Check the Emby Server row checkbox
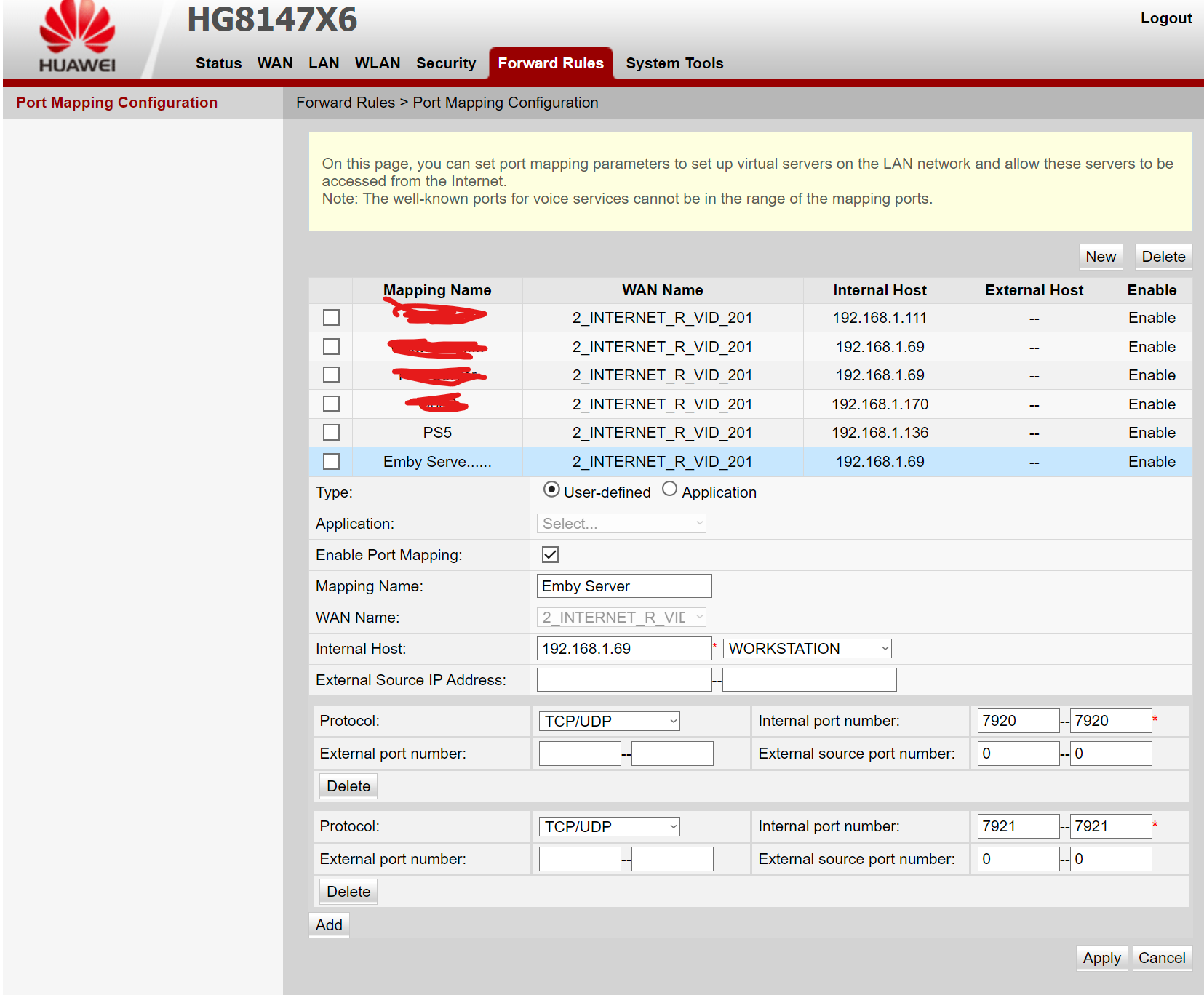The width and height of the screenshot is (1204, 995). [x=331, y=461]
